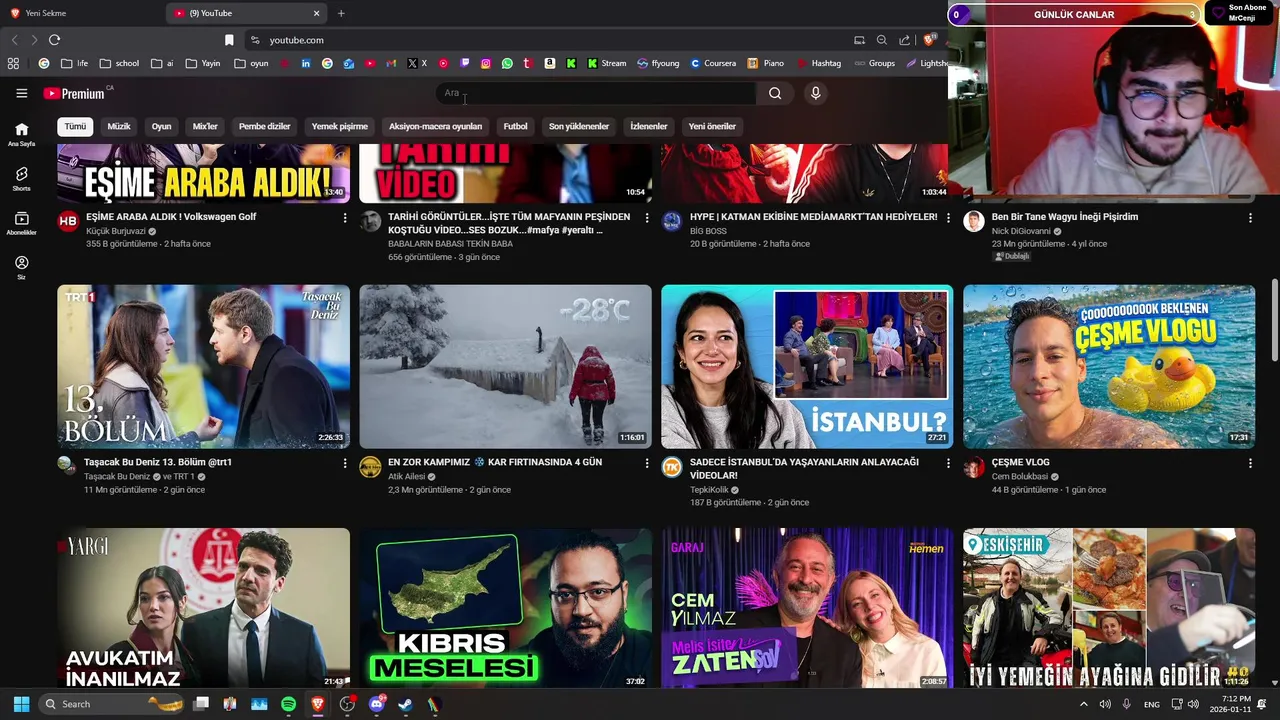Open the Windows Start menu

[21, 704]
